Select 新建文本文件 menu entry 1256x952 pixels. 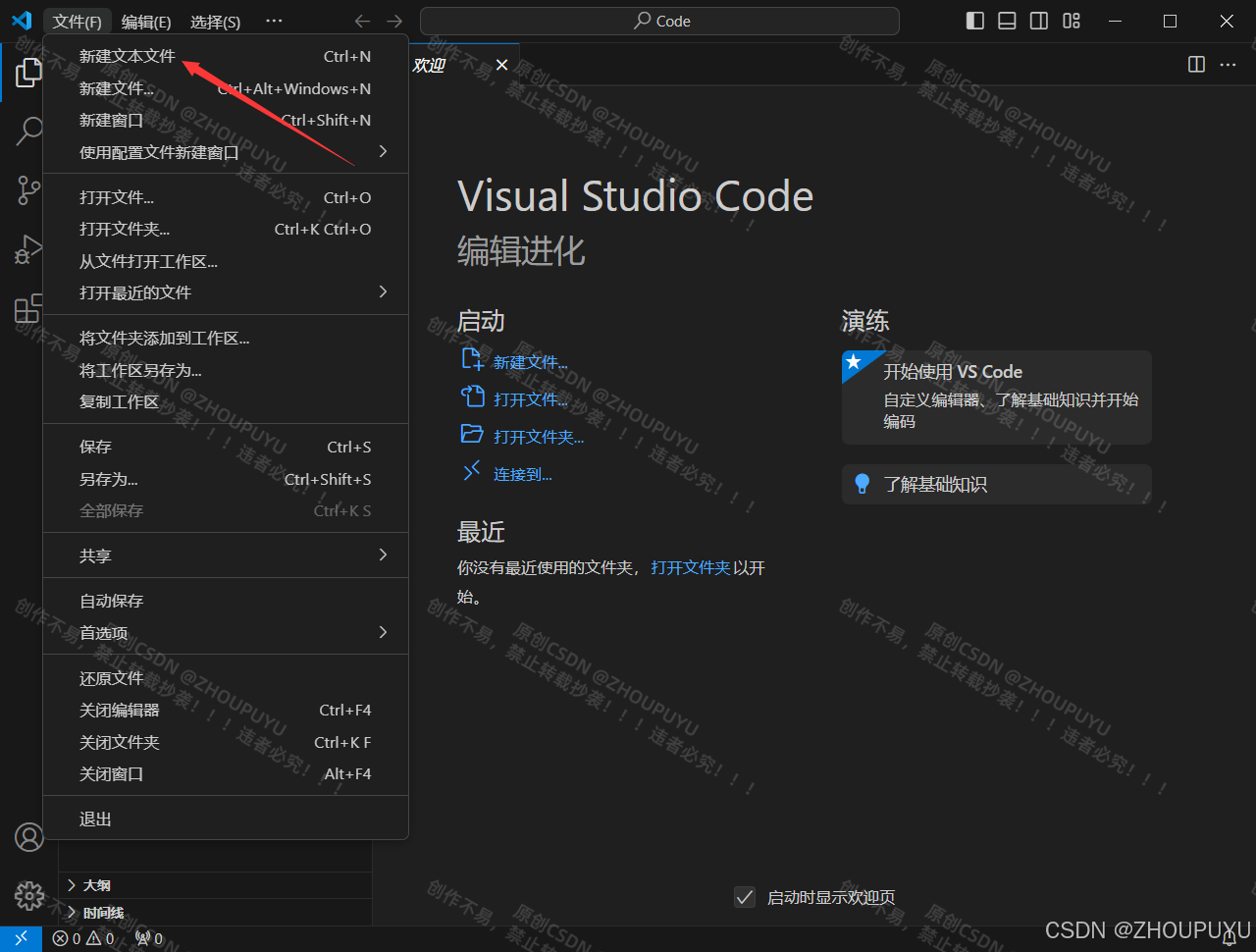226,56
